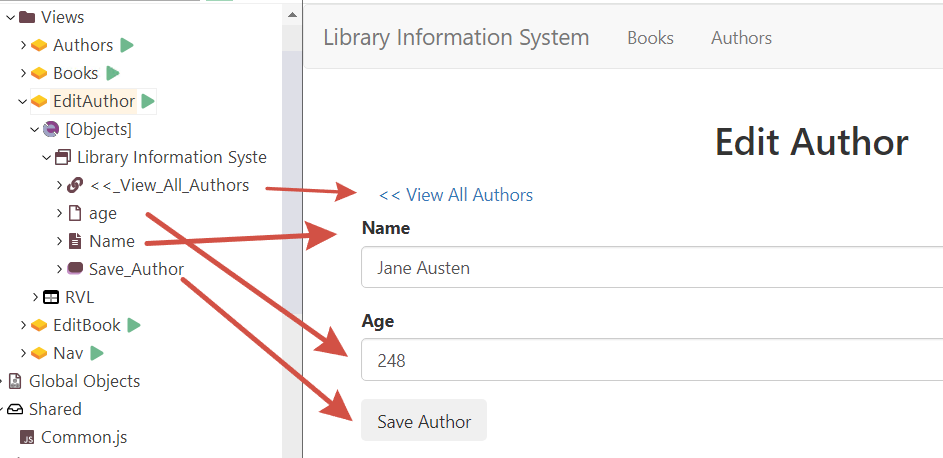Image resolution: width=943 pixels, height=458 pixels.
Task: Collapse the Views folder
Action: 11,17
